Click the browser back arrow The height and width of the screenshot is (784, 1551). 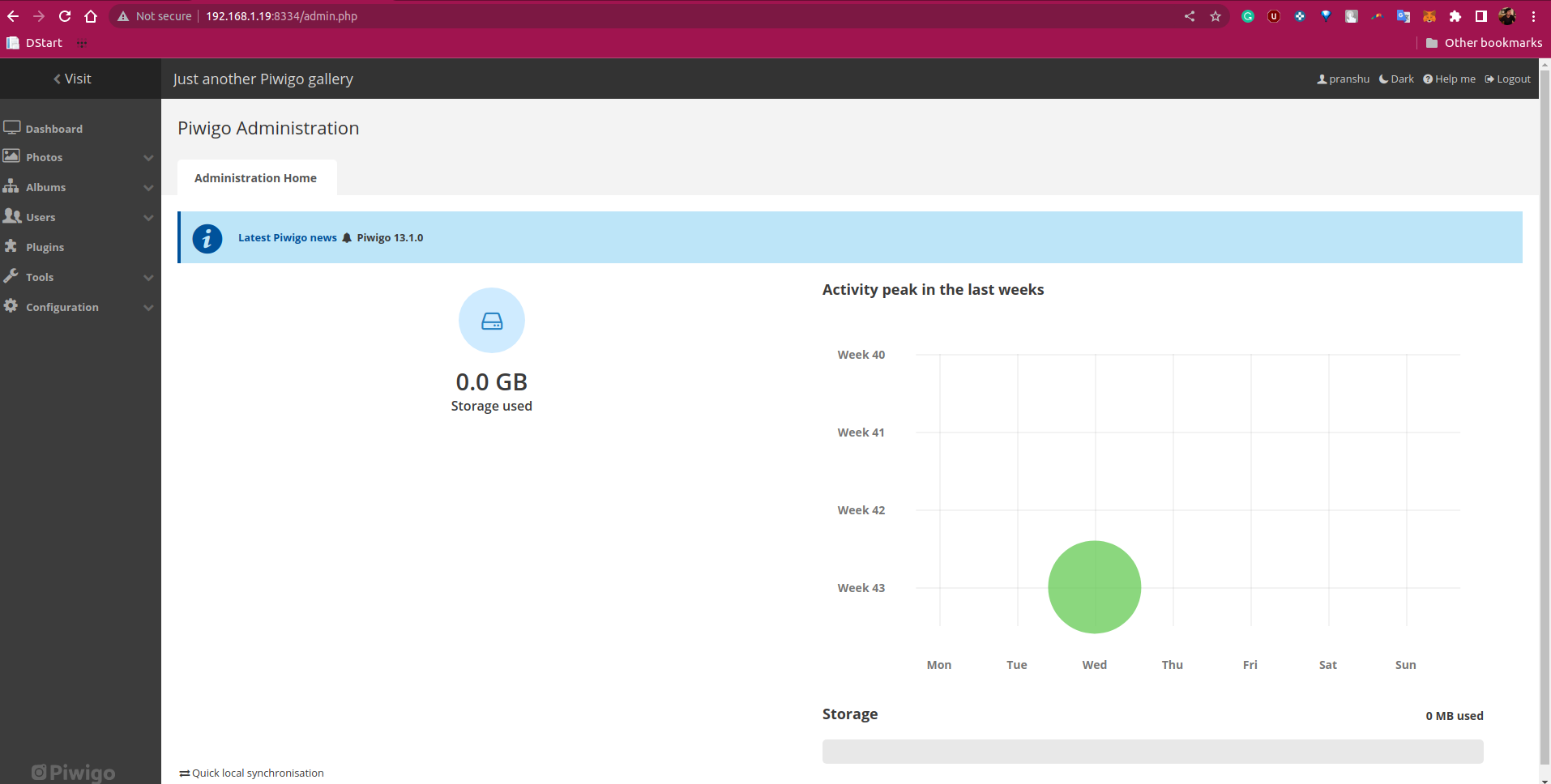pos(13,16)
